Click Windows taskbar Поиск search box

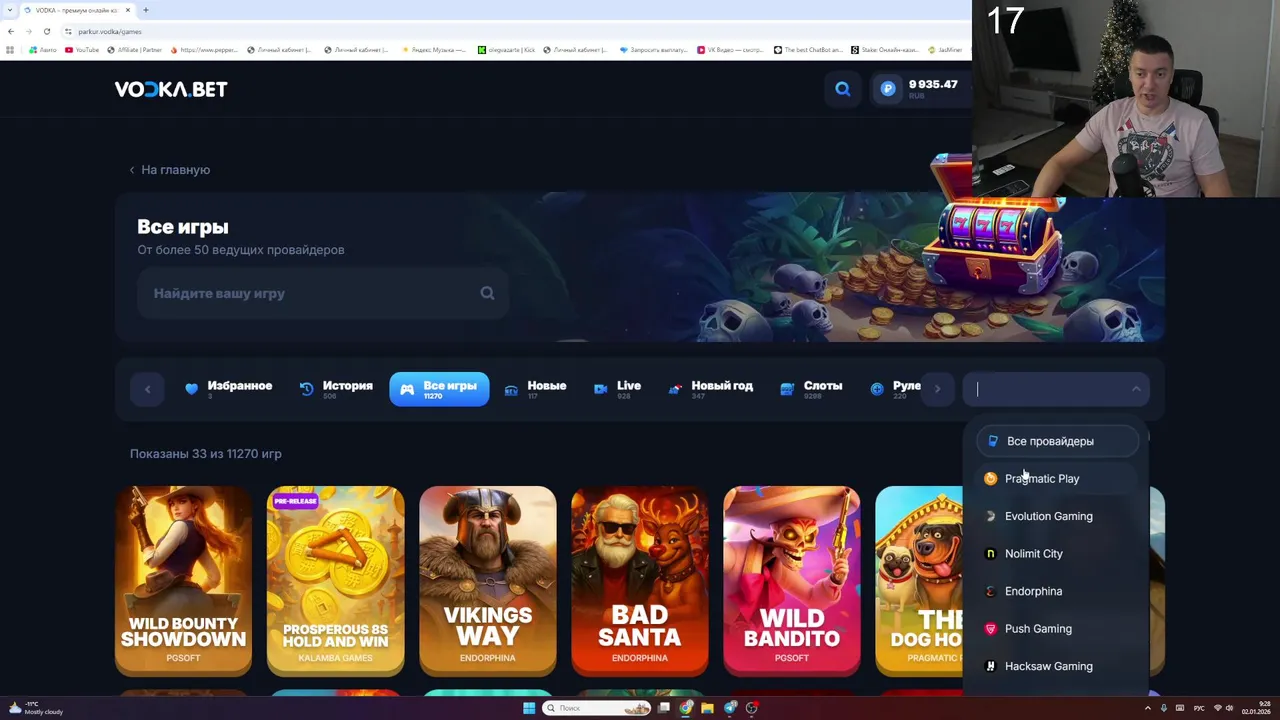597,708
